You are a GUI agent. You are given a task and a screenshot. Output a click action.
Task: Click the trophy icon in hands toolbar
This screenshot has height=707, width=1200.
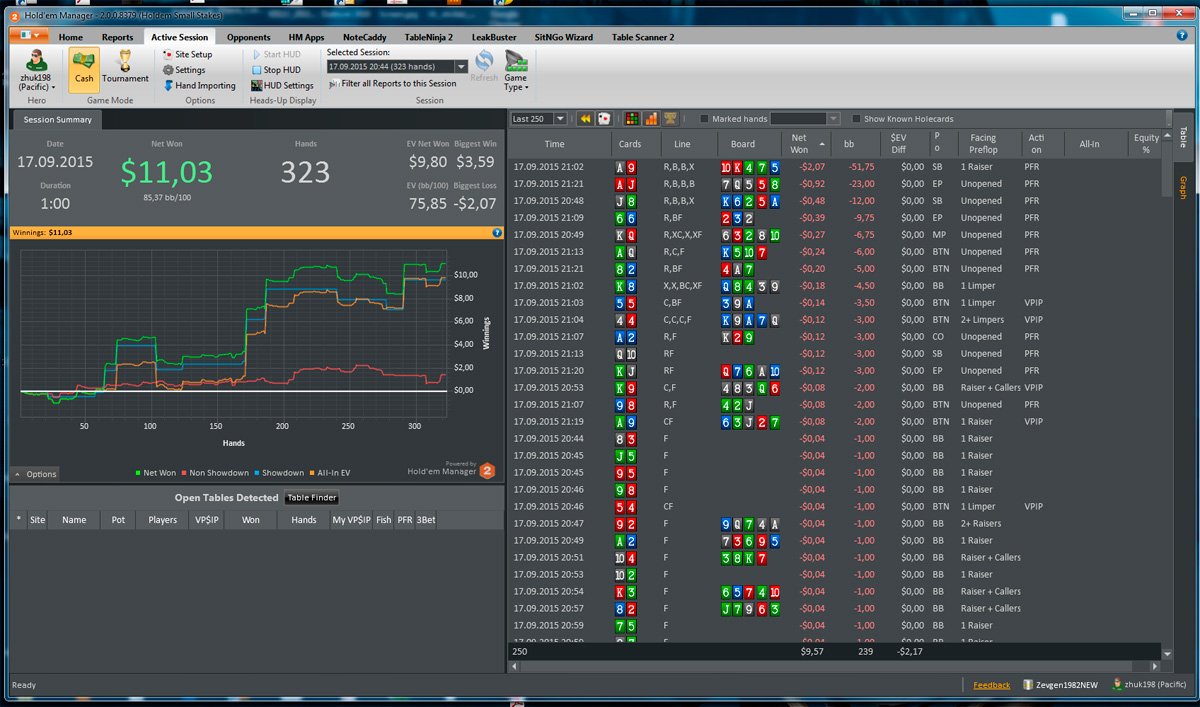point(670,118)
